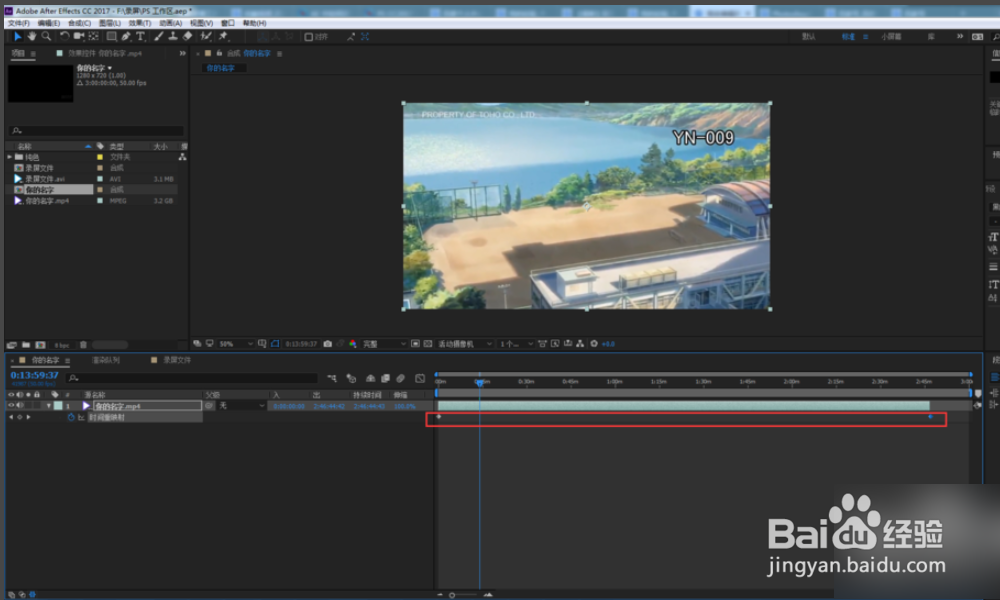Click the show channel RGB icon
The height and width of the screenshot is (600, 1000).
pos(353,344)
